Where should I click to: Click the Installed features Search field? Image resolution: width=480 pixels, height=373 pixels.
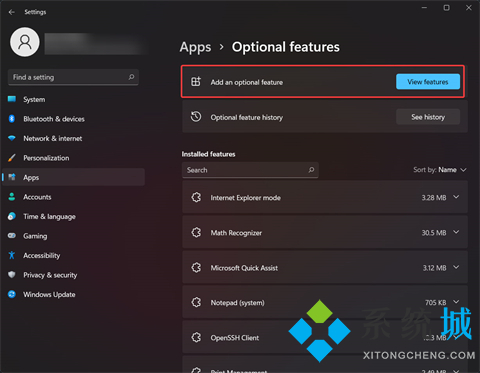pyautogui.click(x=250, y=170)
